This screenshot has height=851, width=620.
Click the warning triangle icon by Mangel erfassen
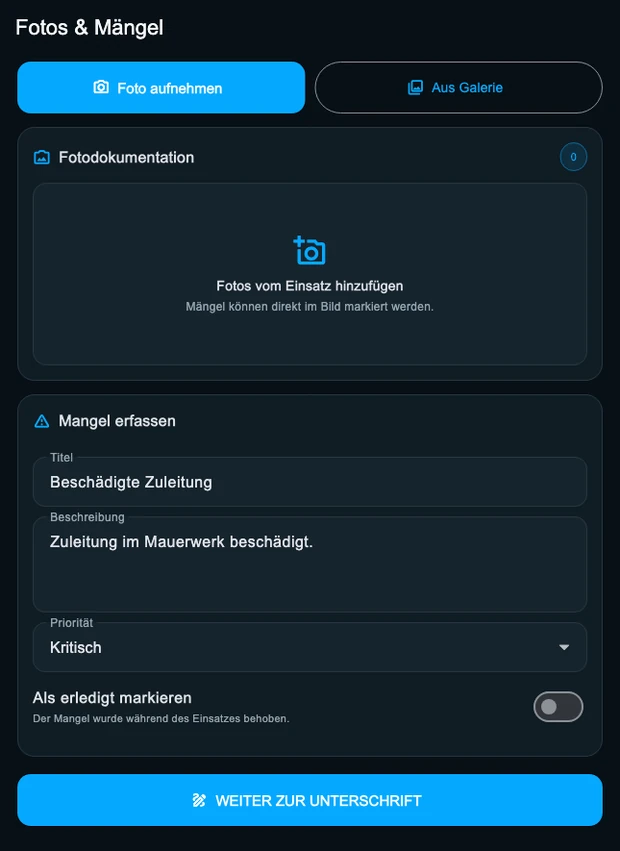pos(42,421)
